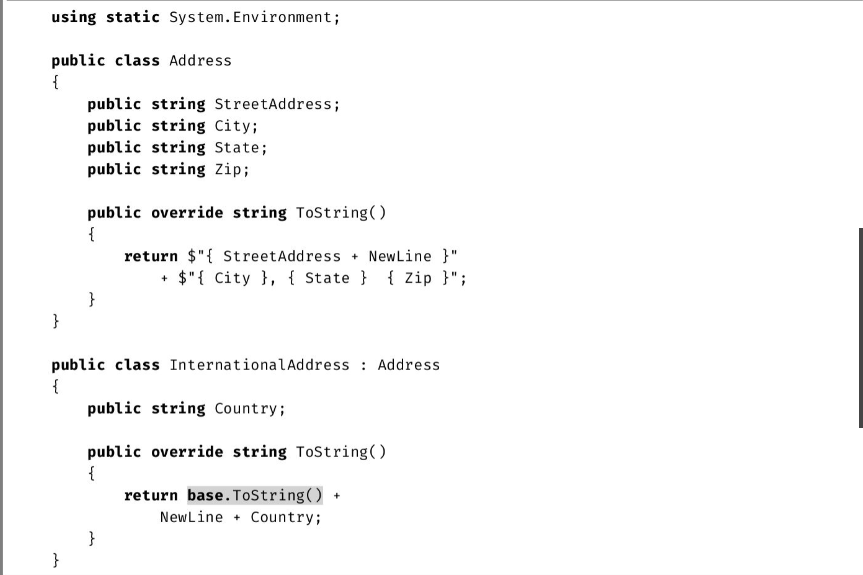Click the State field declaration
The height and width of the screenshot is (575, 863).
(x=177, y=147)
